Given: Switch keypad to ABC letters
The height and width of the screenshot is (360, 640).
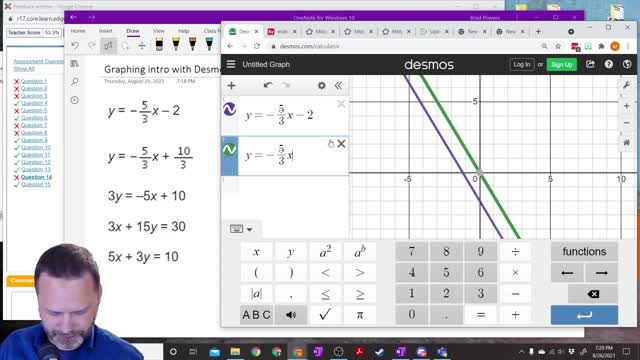Looking at the screenshot, I should [x=256, y=315].
